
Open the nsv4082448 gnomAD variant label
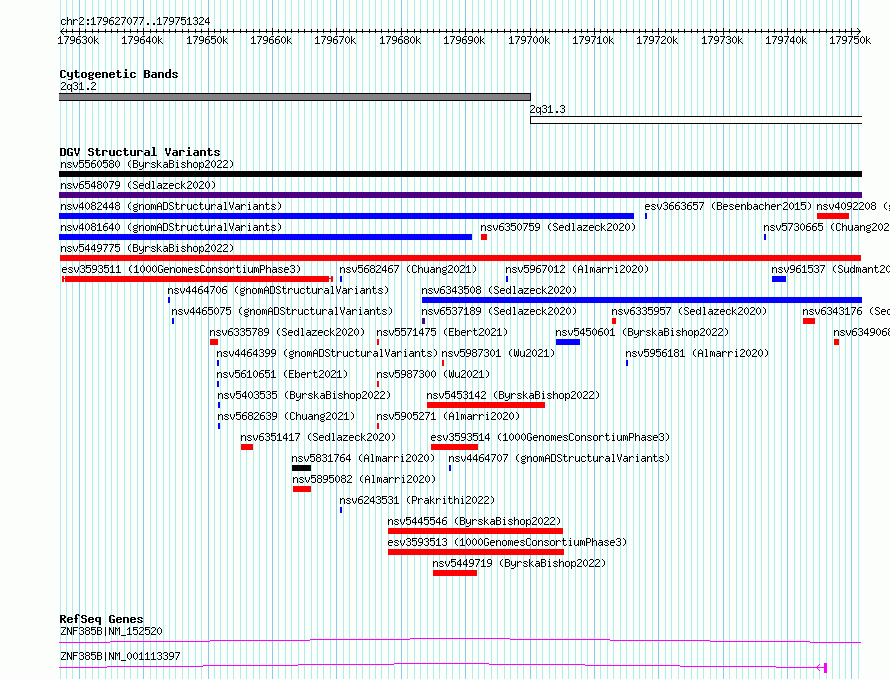click(x=171, y=206)
